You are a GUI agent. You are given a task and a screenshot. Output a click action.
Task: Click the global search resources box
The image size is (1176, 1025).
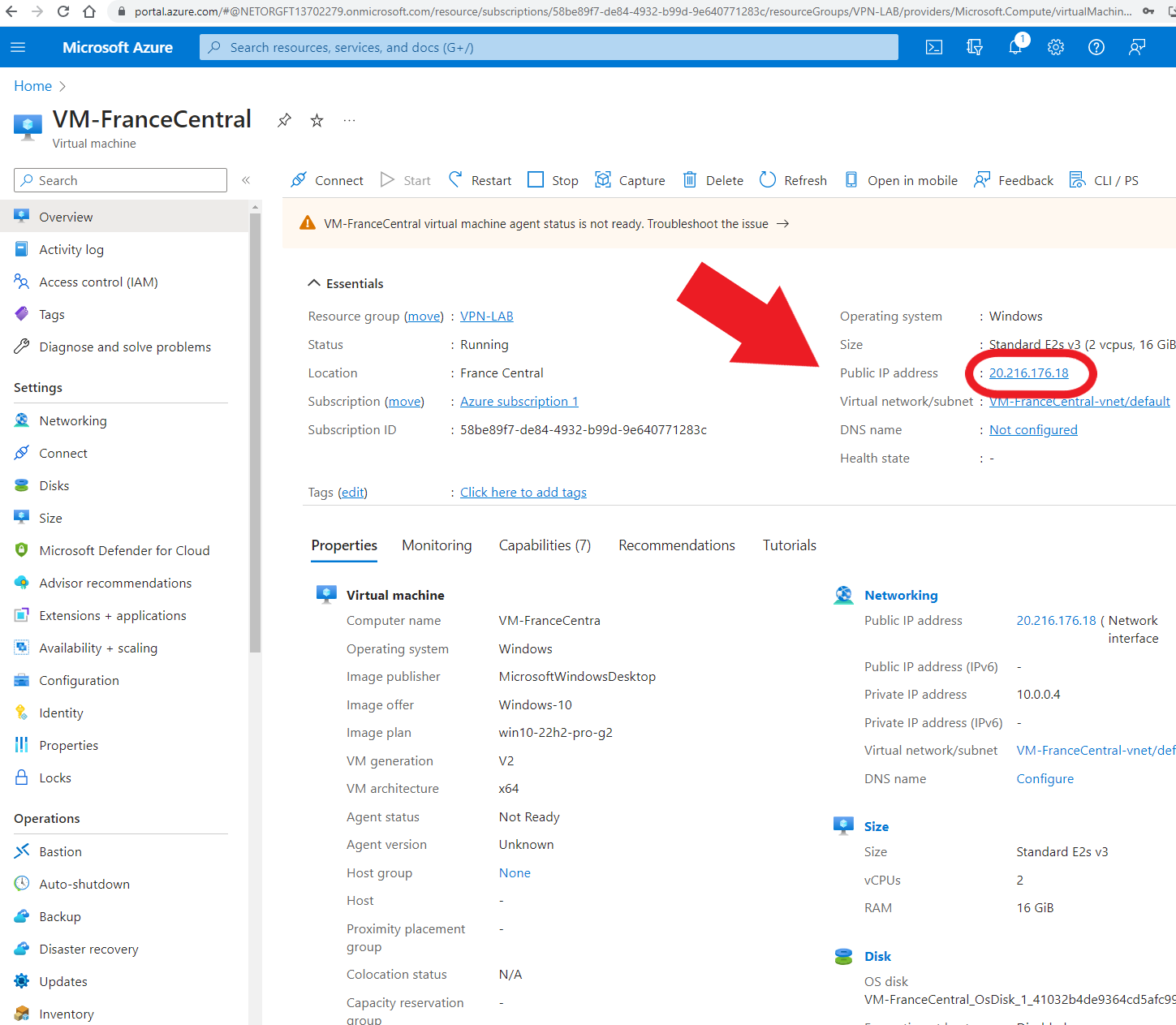(x=549, y=47)
